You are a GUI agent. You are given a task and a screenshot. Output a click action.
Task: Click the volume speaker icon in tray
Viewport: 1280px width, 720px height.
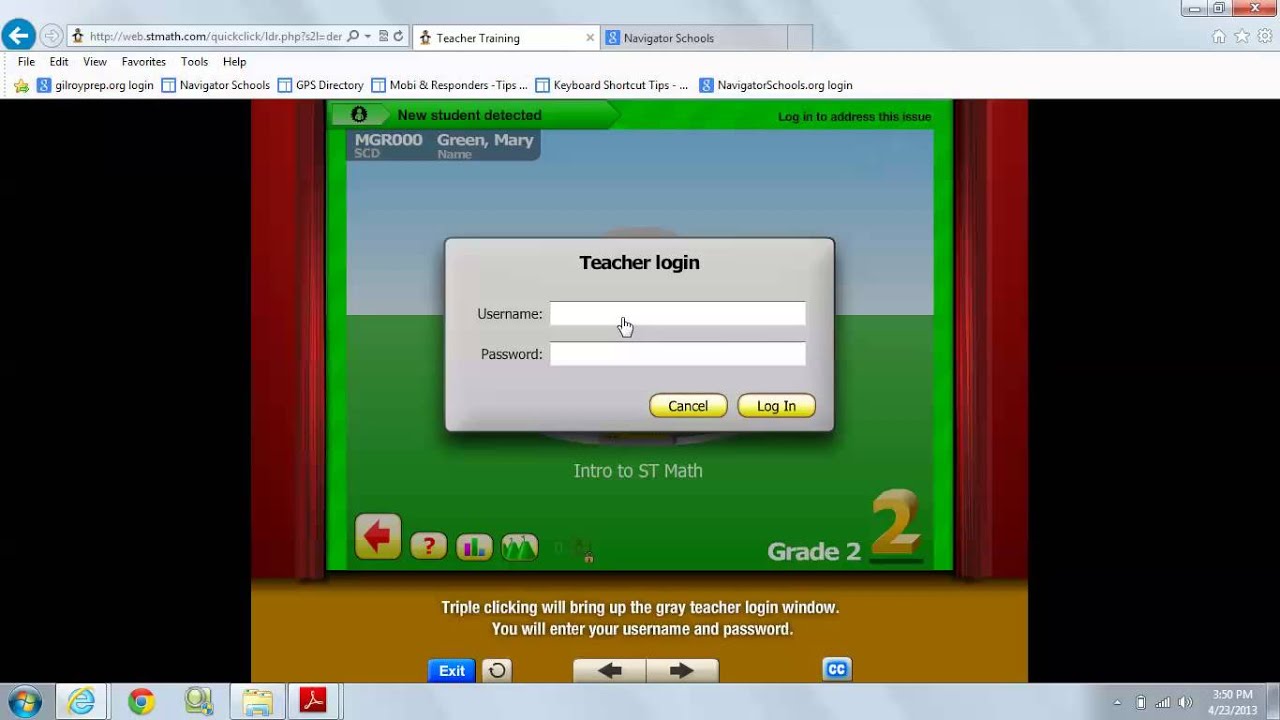click(x=1186, y=702)
